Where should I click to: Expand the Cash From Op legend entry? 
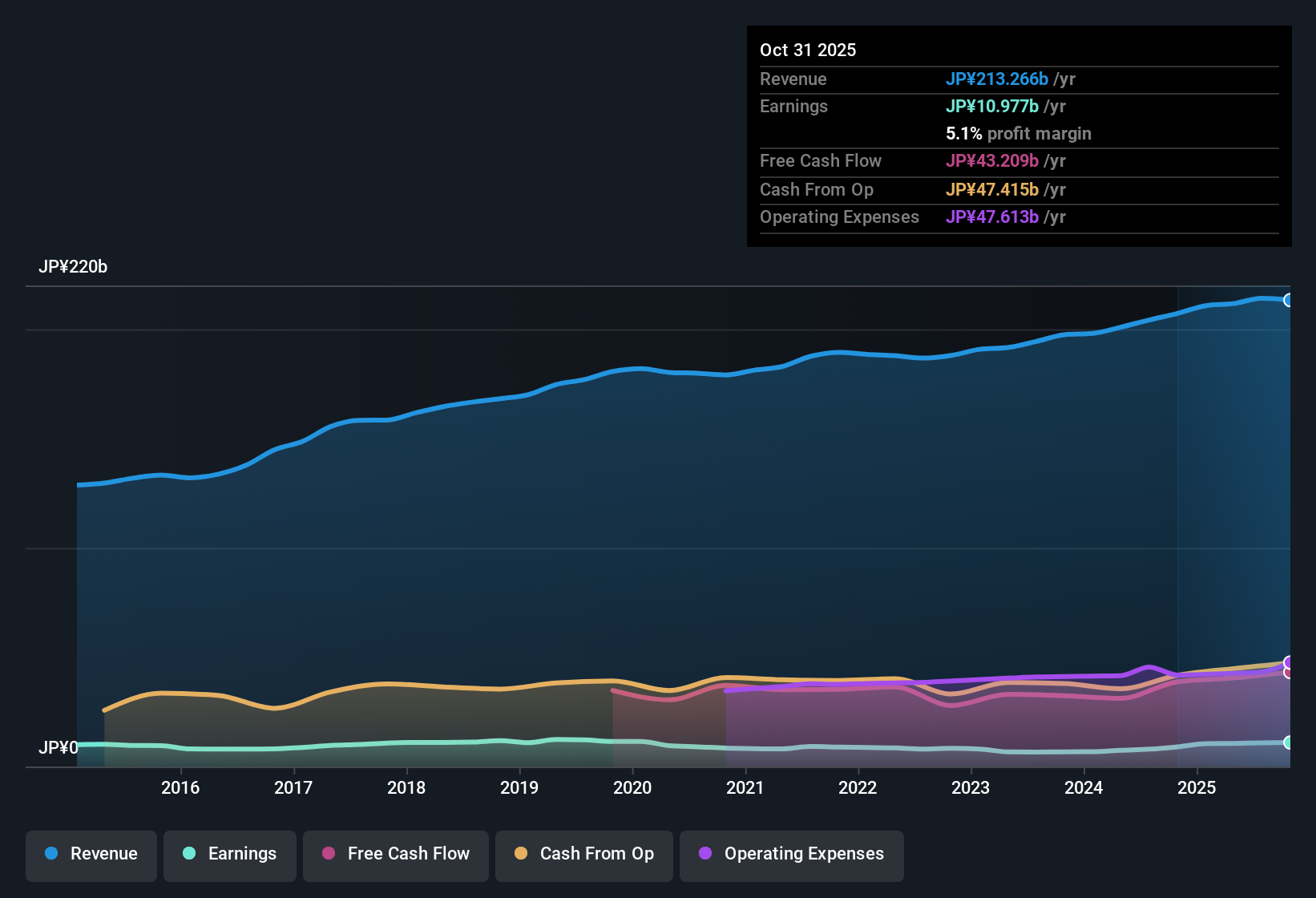click(x=583, y=854)
